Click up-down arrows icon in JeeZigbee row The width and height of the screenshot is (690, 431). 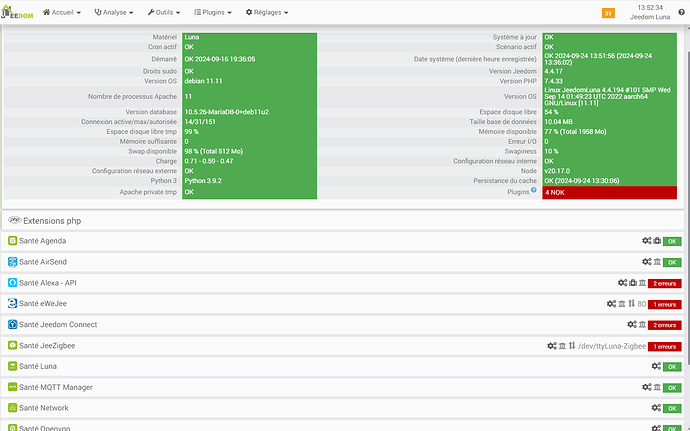(572, 346)
